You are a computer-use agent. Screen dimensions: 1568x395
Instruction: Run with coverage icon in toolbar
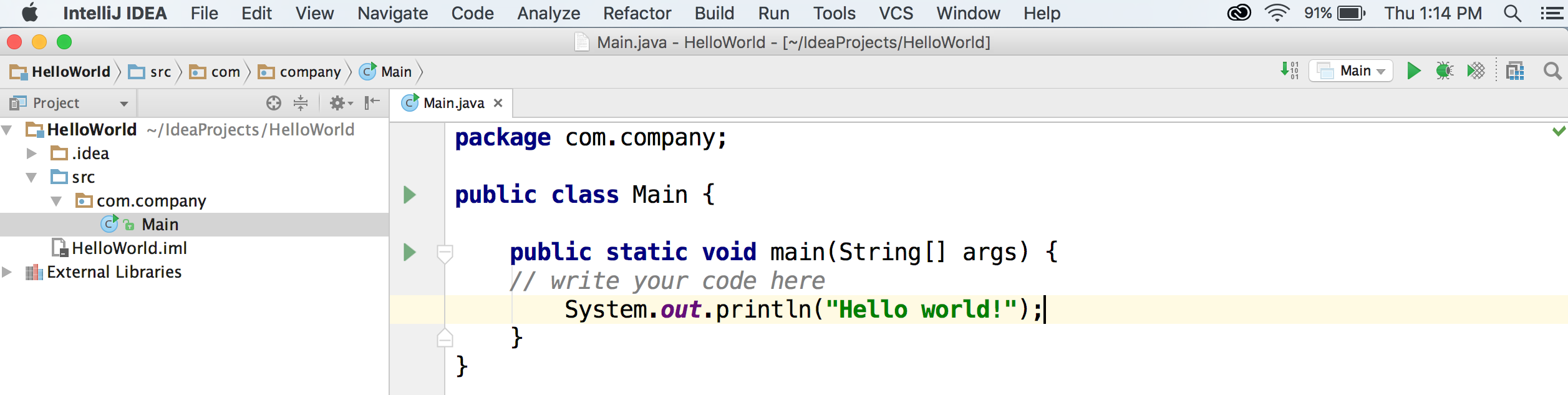[1476, 71]
